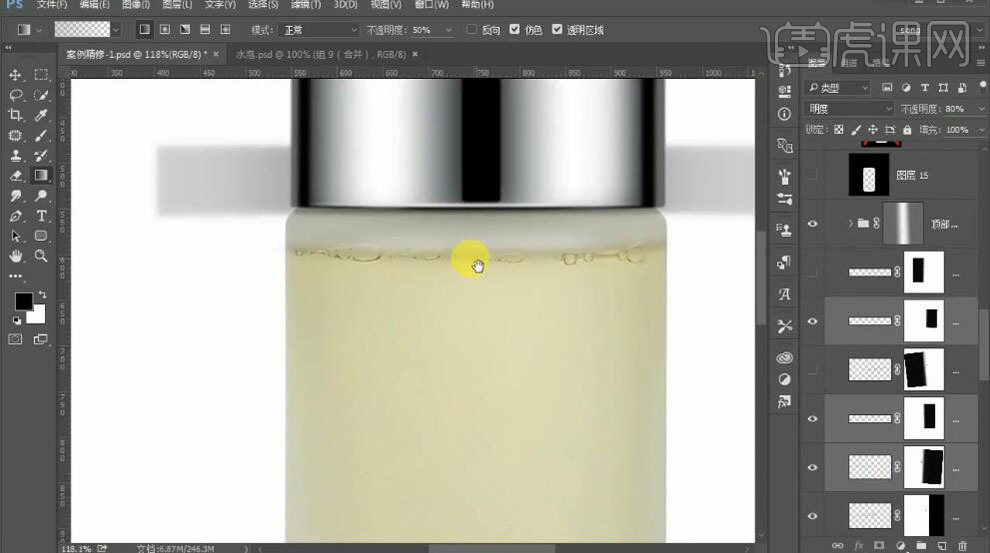Close the 水泡.psd tab
990x553 pixels.
[x=415, y=54]
